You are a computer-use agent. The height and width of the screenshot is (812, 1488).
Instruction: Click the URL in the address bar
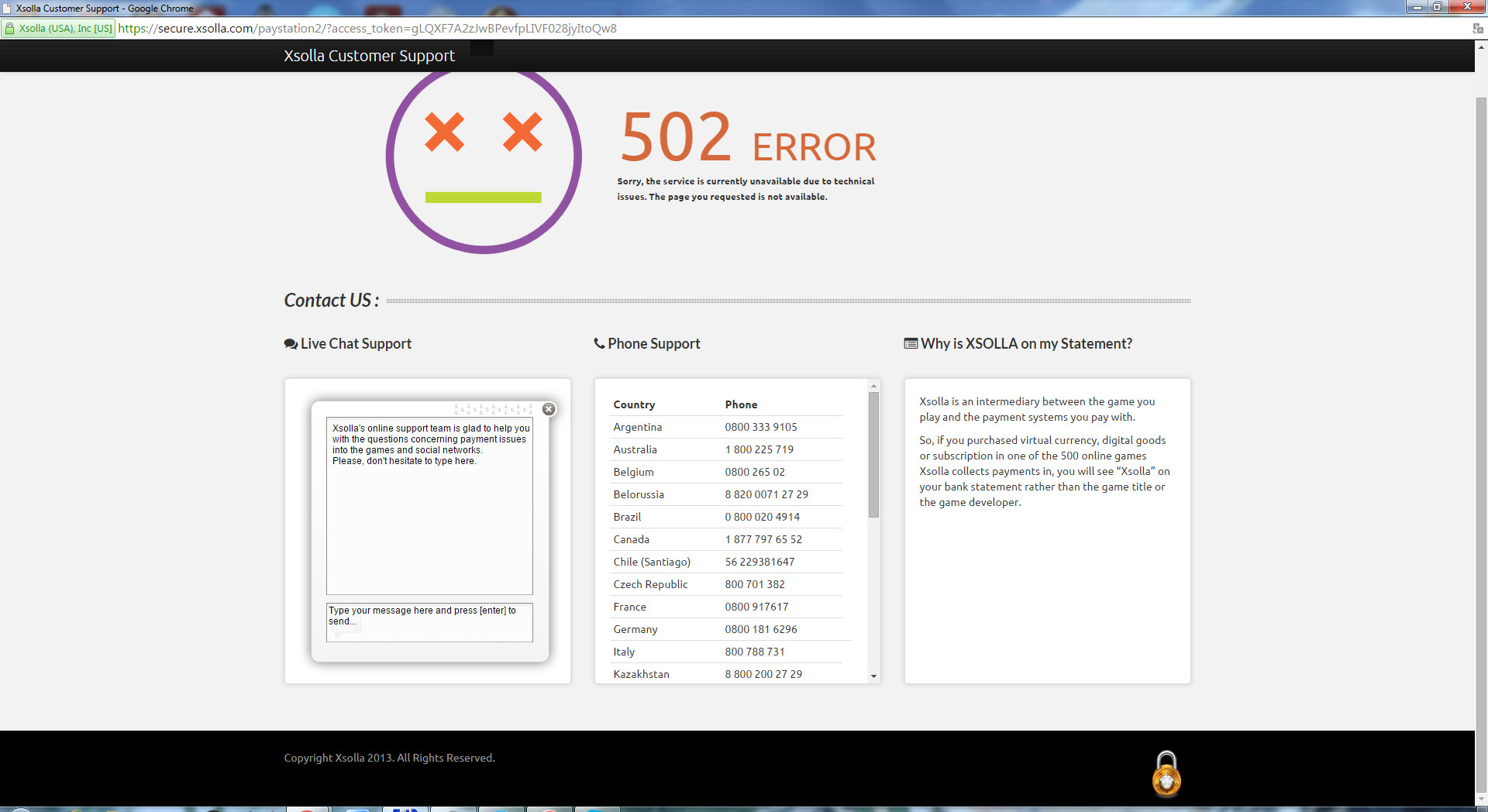(x=367, y=29)
